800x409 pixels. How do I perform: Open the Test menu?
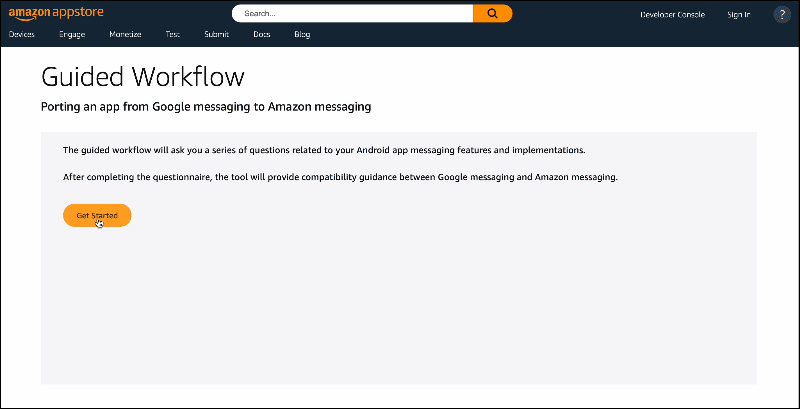(x=173, y=34)
